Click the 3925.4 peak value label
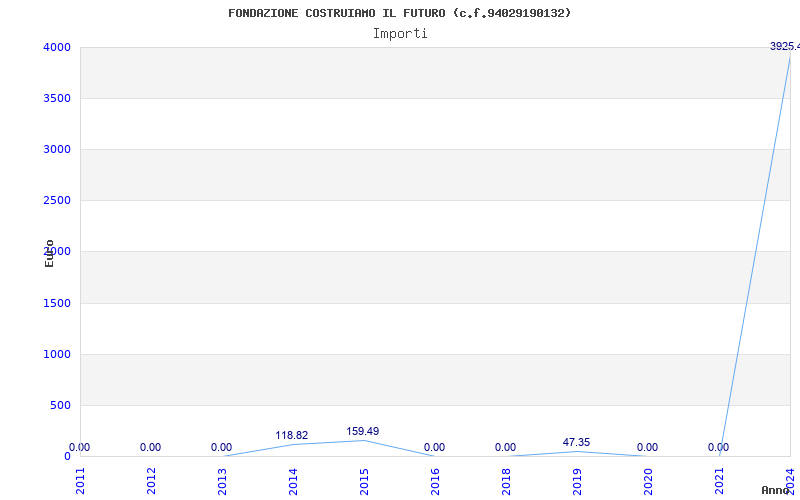This screenshot has height=500, width=800. (785, 47)
